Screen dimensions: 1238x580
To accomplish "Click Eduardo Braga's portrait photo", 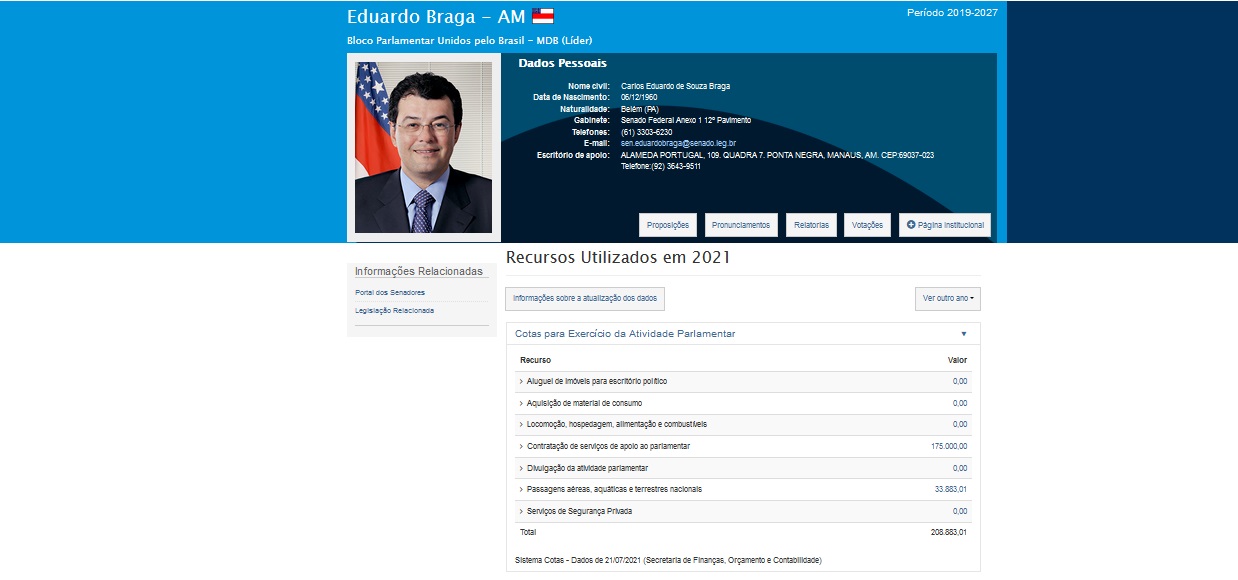I will [x=423, y=147].
